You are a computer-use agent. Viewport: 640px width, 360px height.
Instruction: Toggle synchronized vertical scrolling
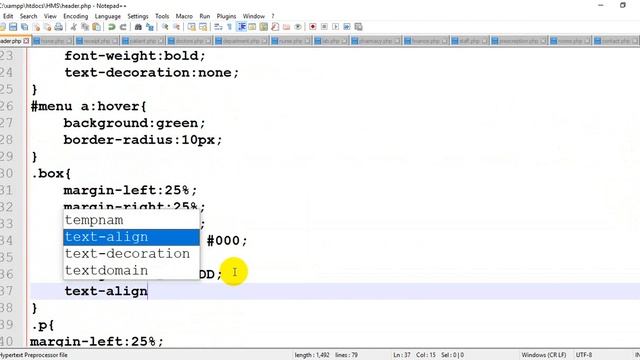[x=191, y=27]
